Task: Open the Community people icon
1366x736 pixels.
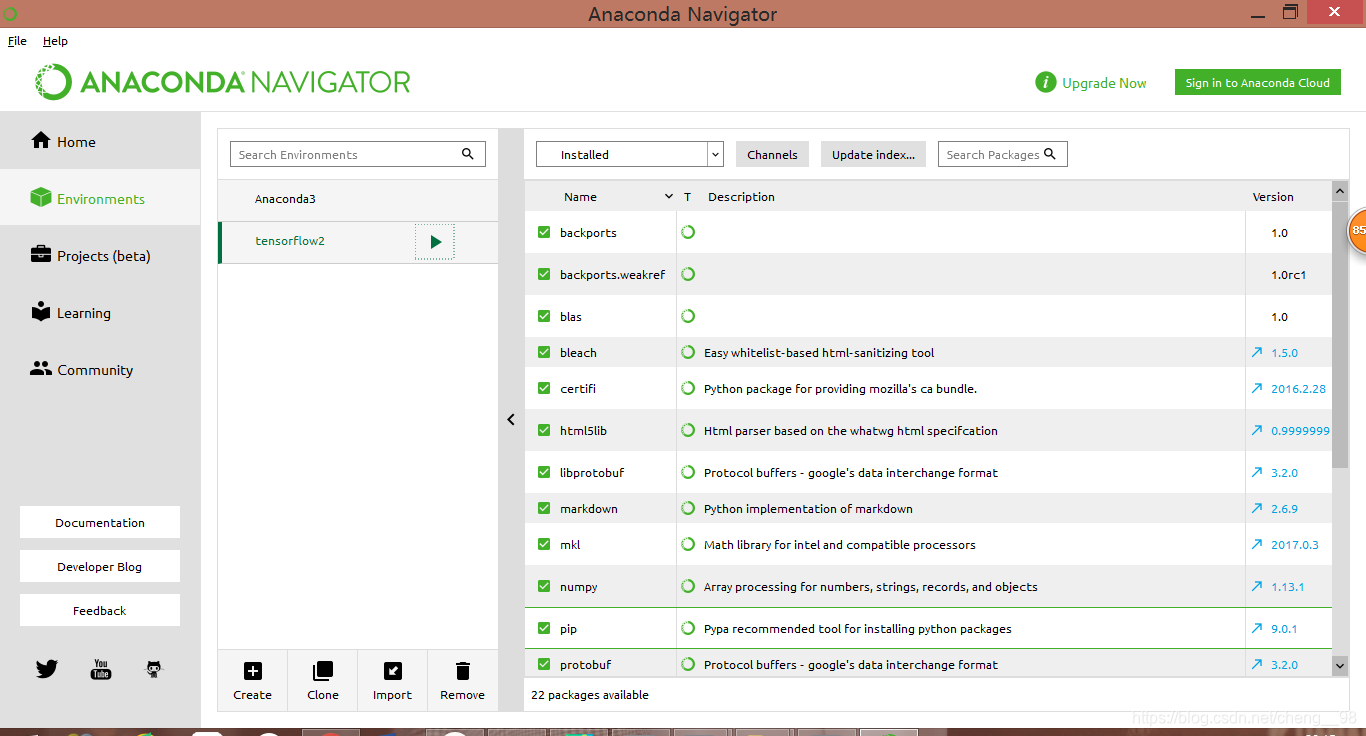Action: click(x=40, y=369)
